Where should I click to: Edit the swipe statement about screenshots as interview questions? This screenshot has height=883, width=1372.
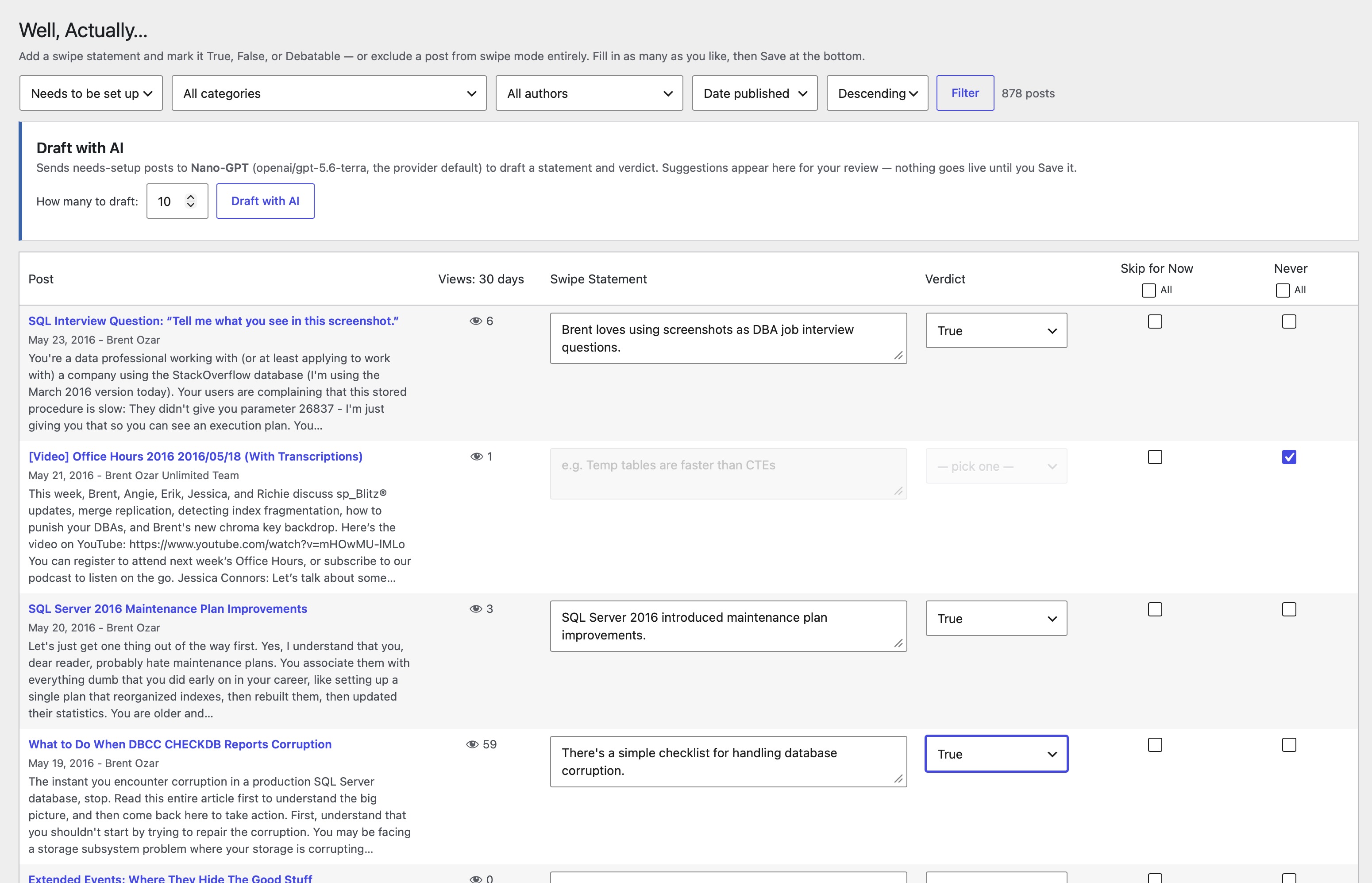tap(728, 338)
